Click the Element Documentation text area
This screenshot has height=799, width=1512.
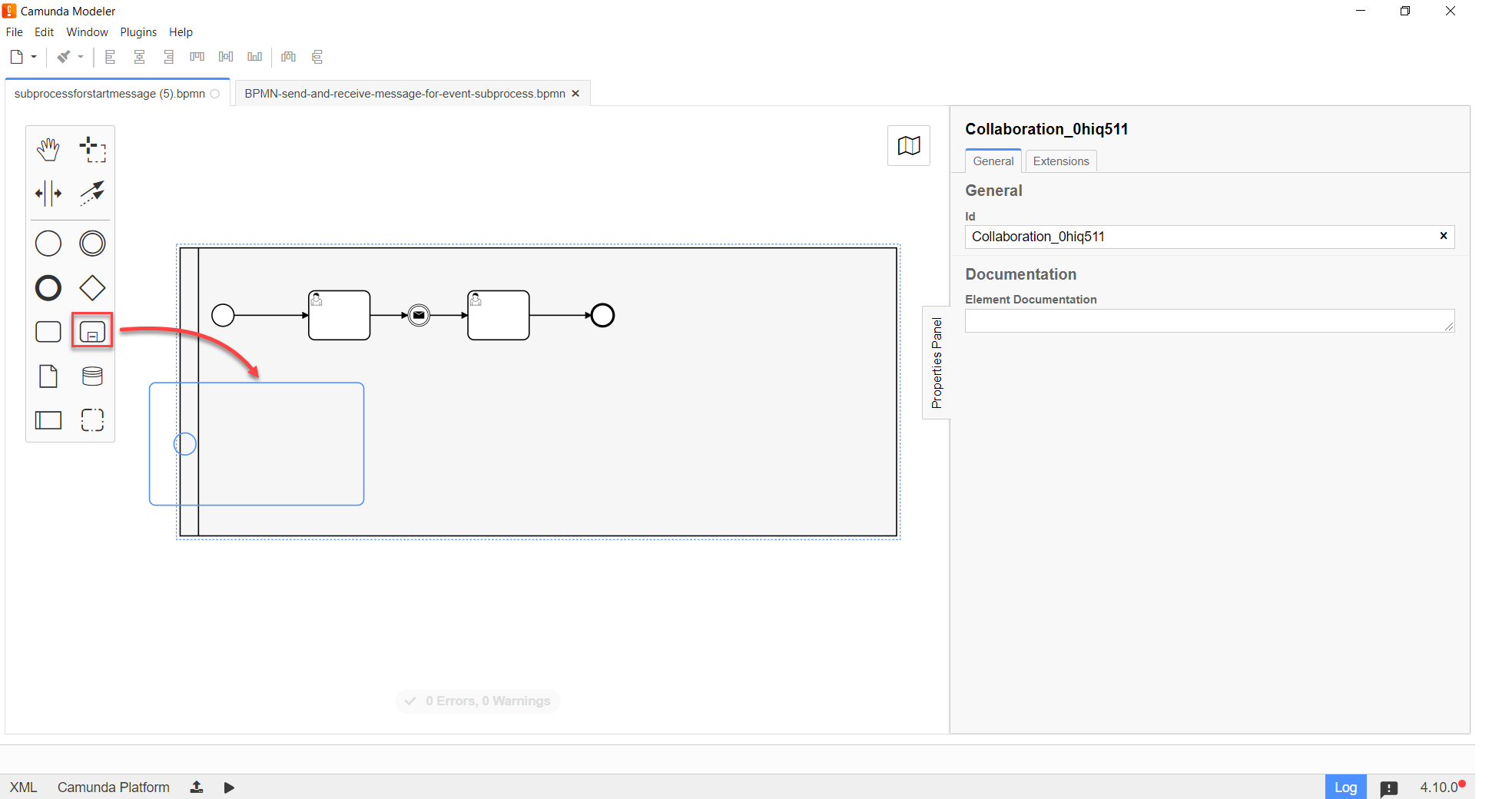click(1209, 321)
